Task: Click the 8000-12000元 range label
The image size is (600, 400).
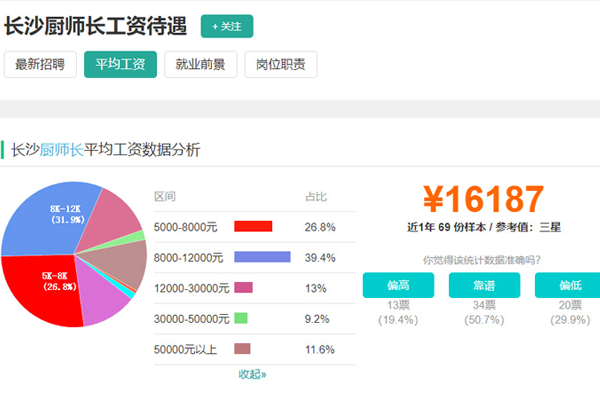Action: pos(189,257)
